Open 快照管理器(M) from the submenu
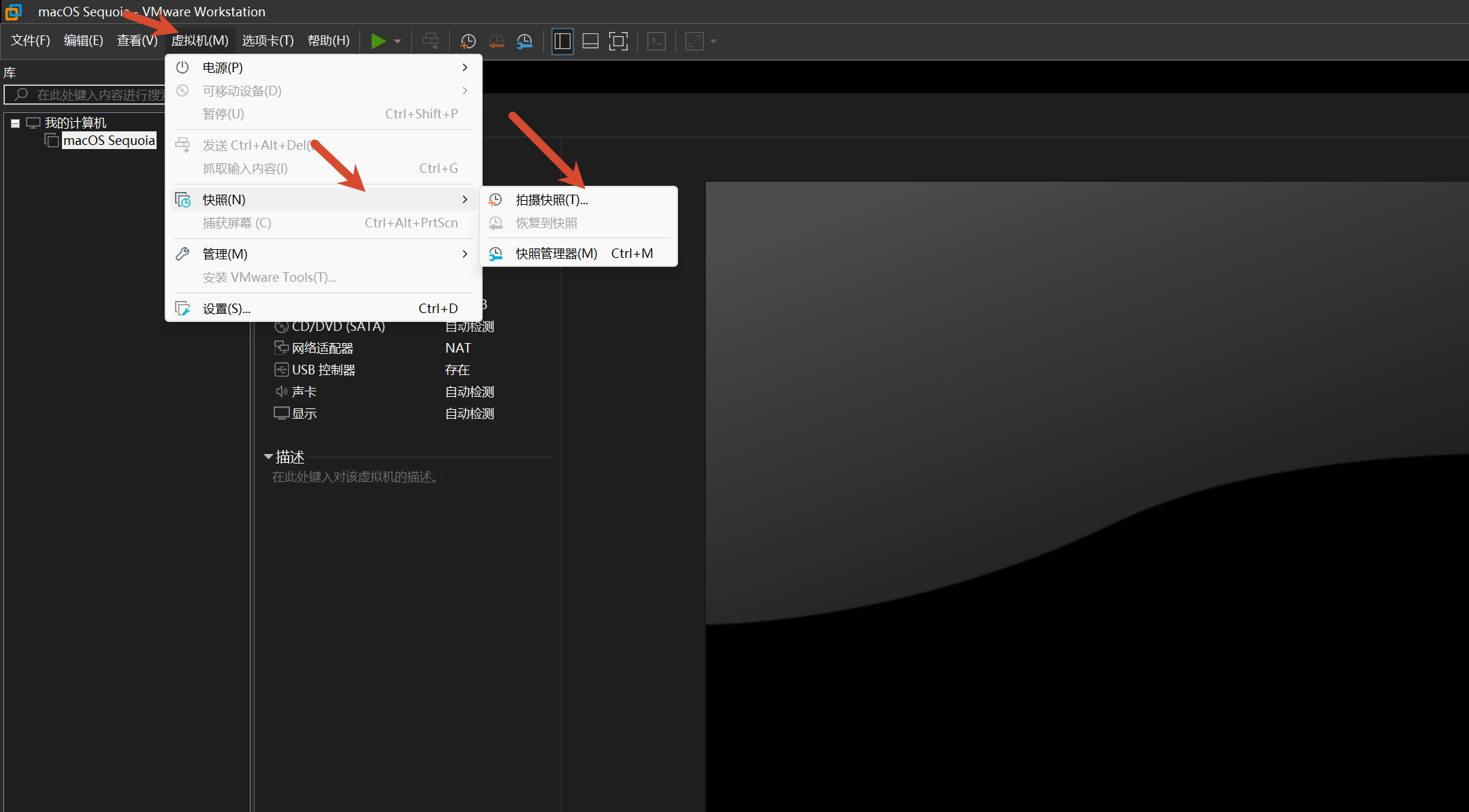 pos(579,253)
